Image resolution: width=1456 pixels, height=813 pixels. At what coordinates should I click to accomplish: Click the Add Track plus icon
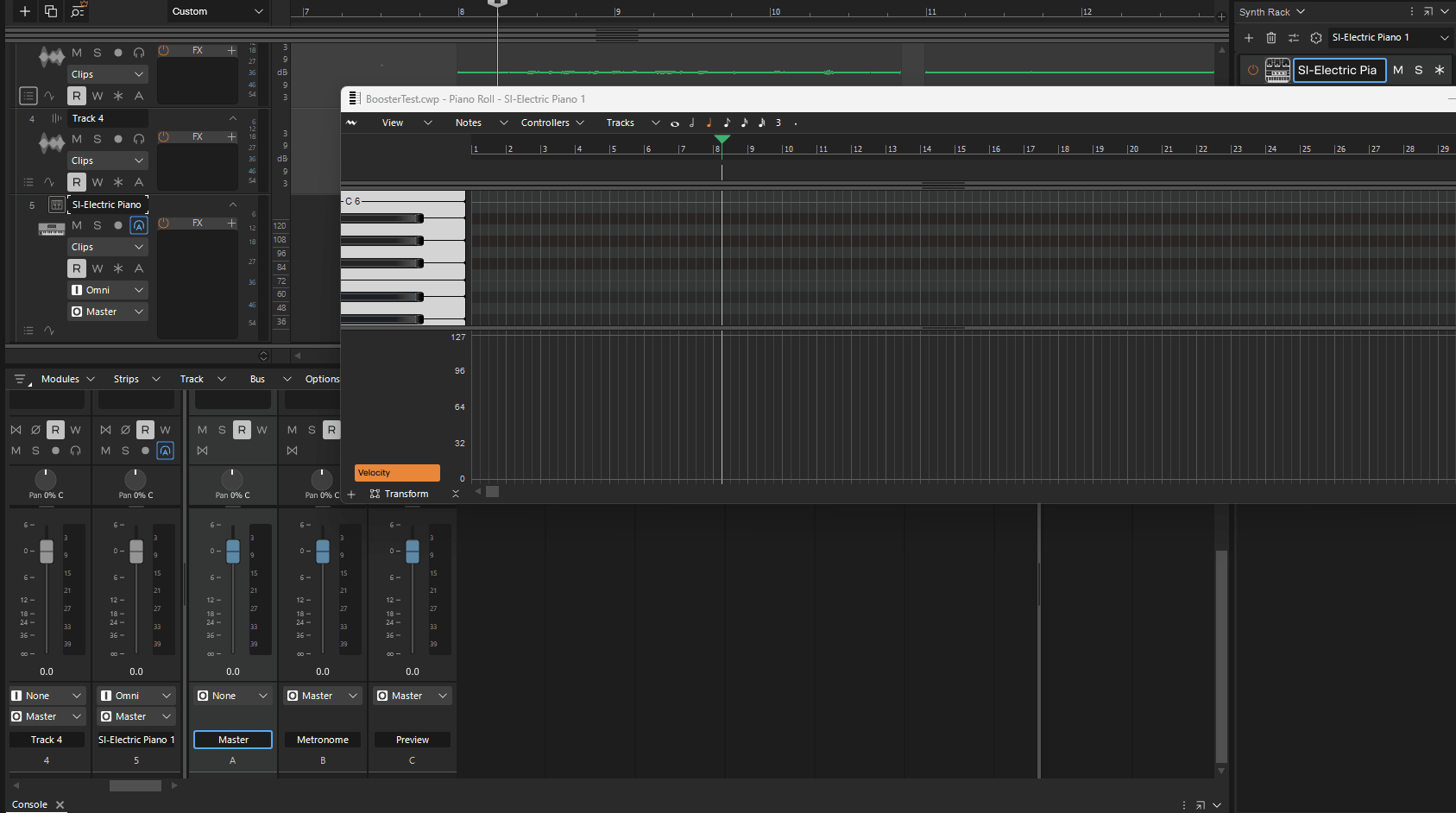25,11
